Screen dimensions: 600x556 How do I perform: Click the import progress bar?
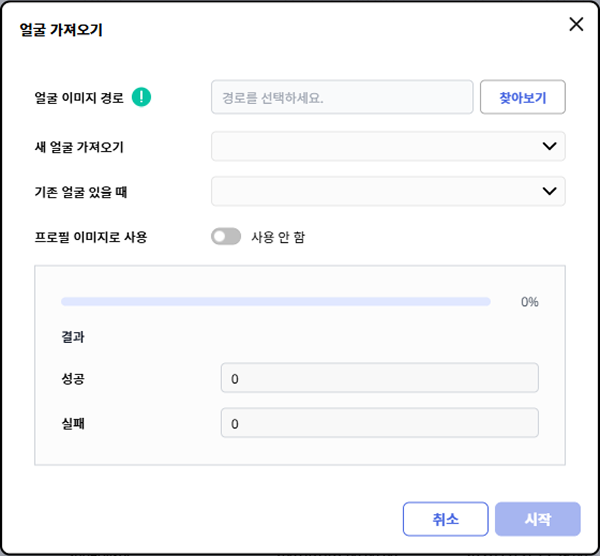275,301
